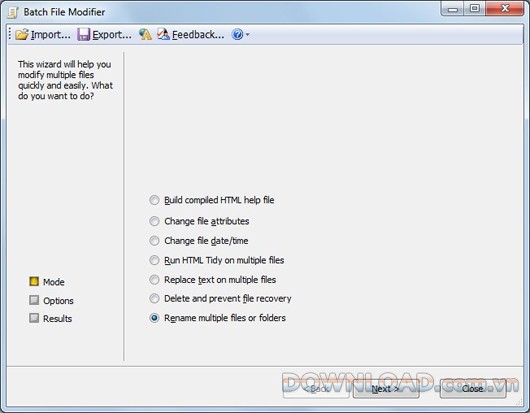Open the Import... toolbar item
530x413 pixels.
click(43, 34)
